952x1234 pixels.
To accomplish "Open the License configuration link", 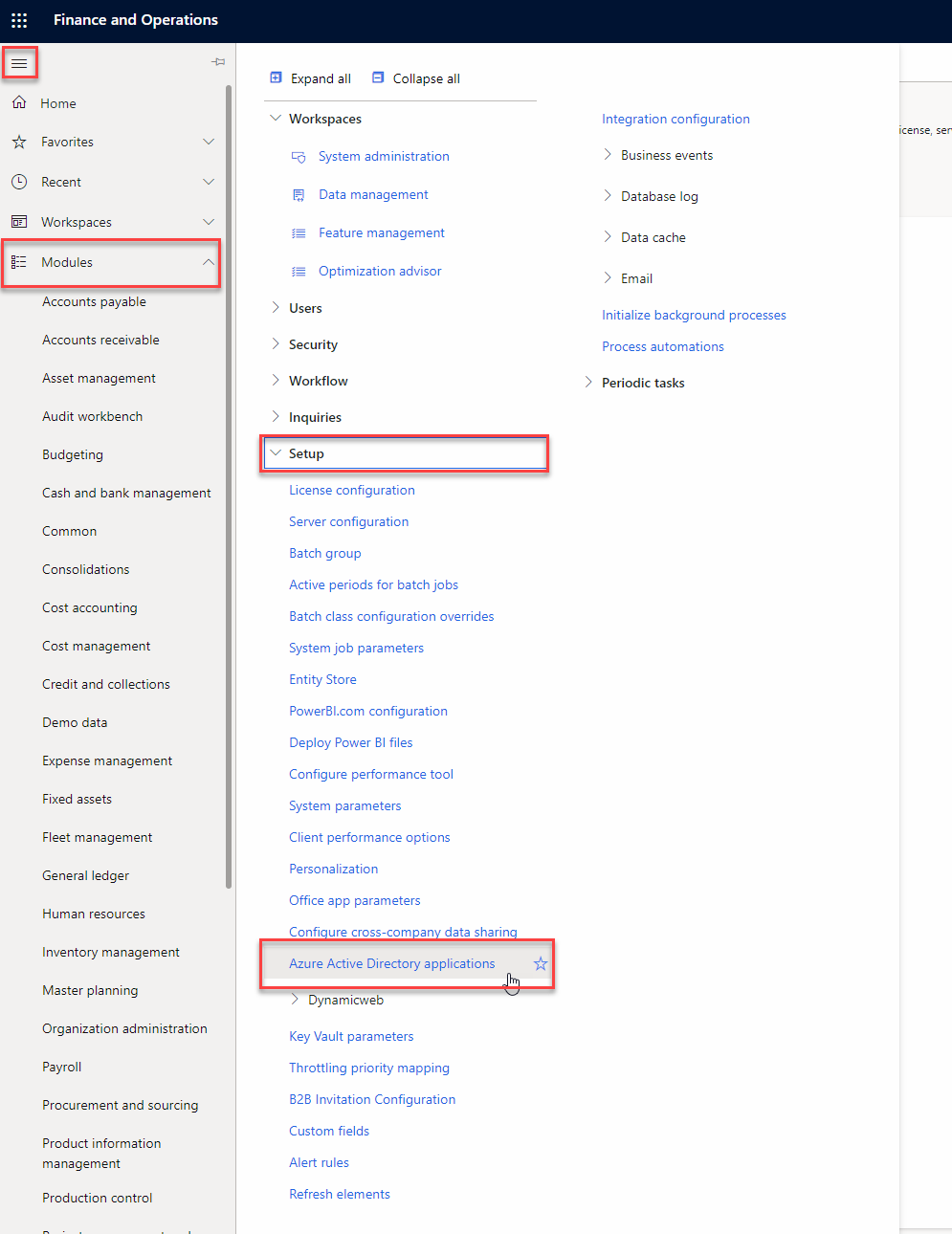I will pyautogui.click(x=351, y=490).
